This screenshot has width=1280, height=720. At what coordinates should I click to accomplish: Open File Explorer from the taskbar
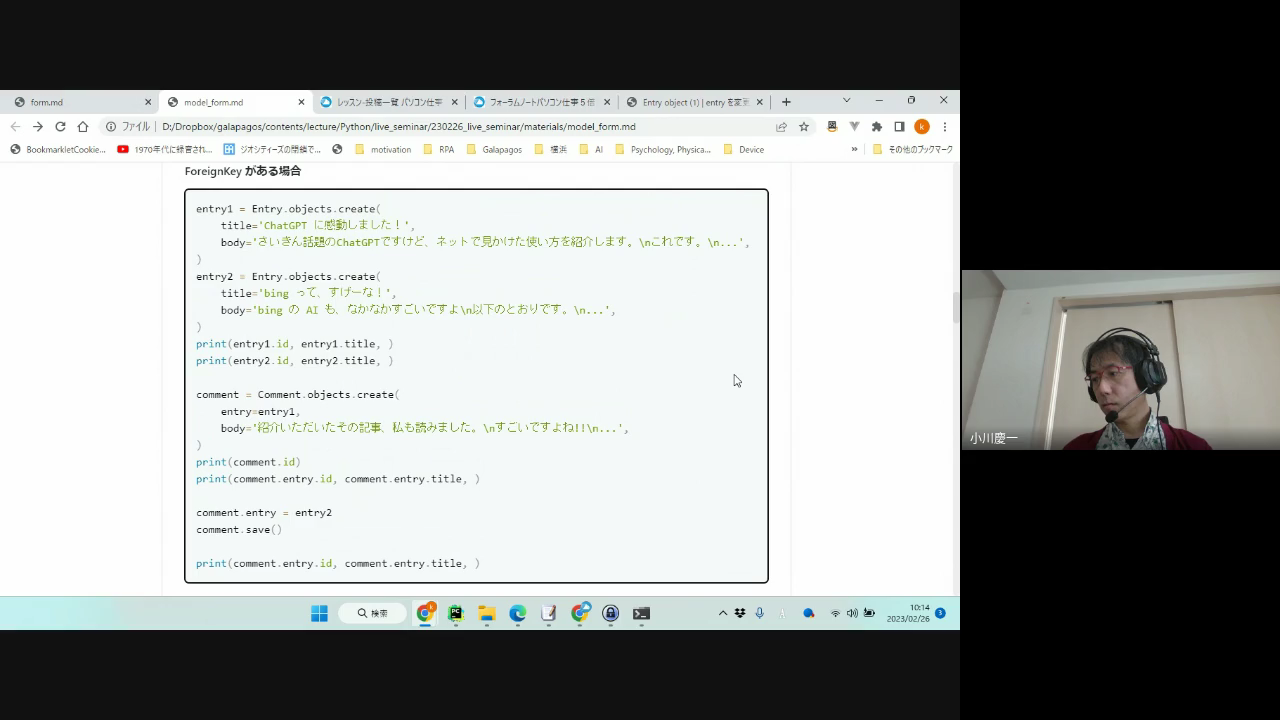coord(487,613)
